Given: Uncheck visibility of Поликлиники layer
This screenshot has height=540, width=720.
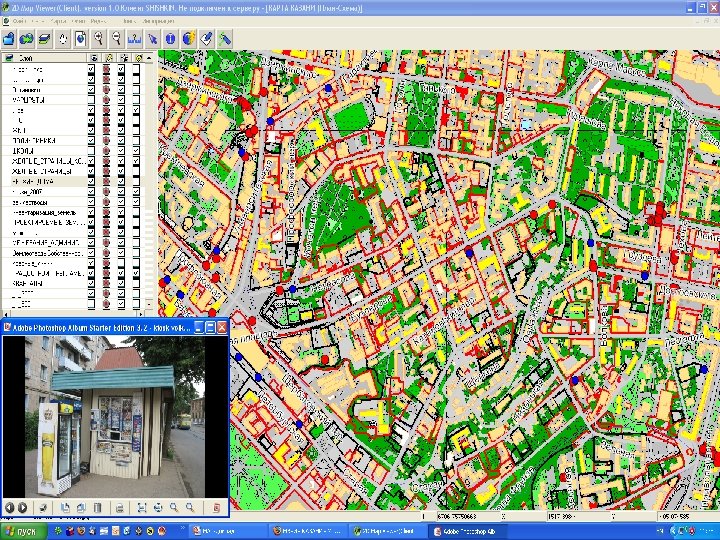Looking at the screenshot, I should (91, 141).
